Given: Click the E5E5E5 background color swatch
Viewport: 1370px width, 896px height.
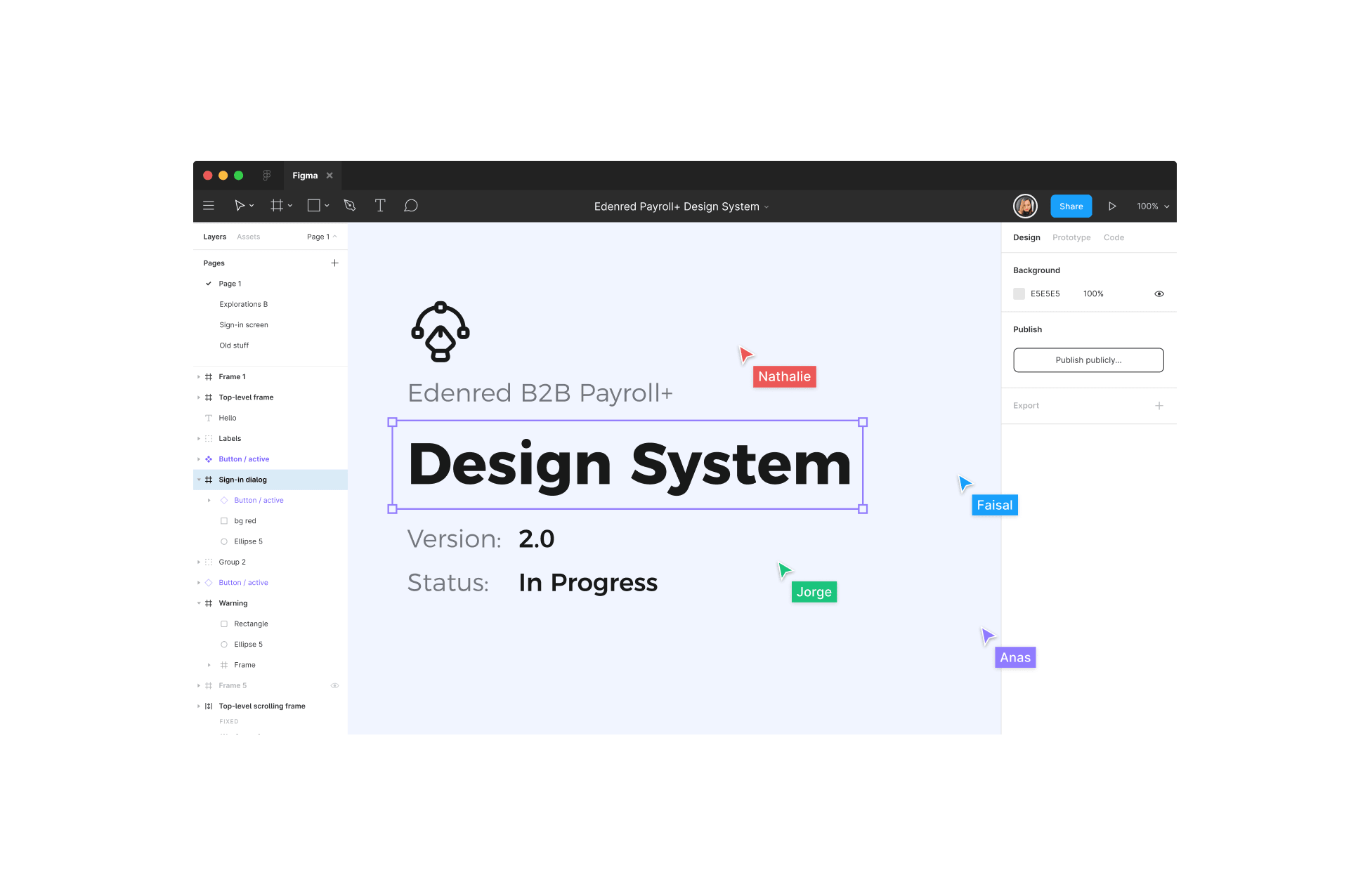Looking at the screenshot, I should (x=1019, y=294).
